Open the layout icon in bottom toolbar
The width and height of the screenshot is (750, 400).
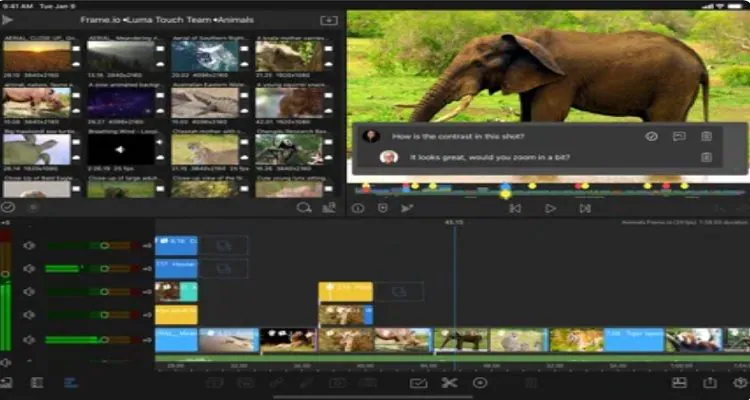(679, 383)
